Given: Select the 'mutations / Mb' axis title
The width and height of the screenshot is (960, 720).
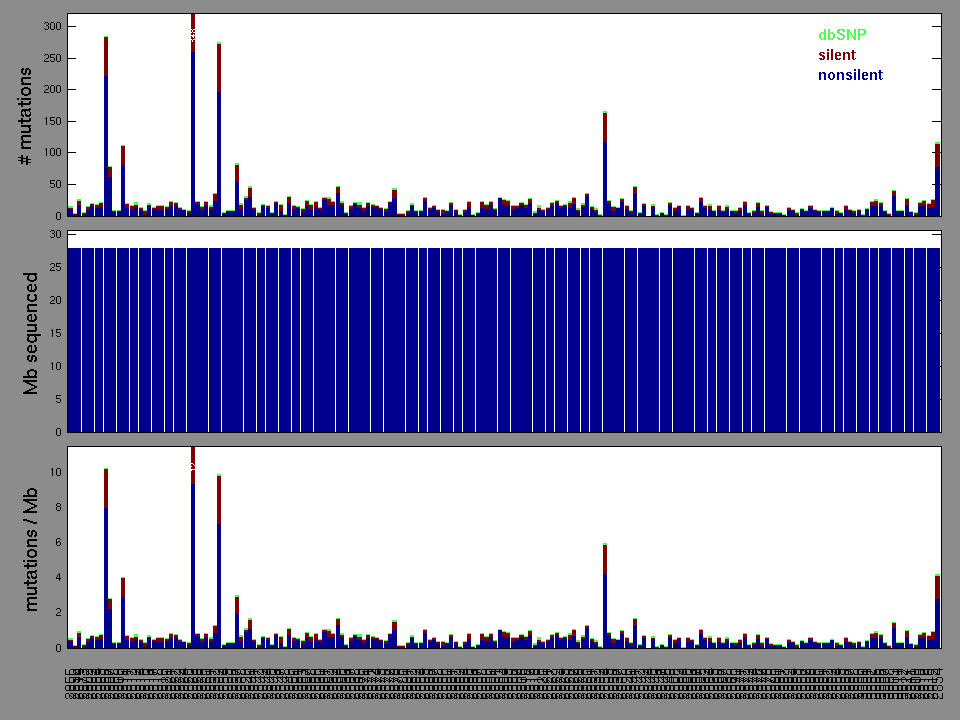Looking at the screenshot, I should pos(30,548).
